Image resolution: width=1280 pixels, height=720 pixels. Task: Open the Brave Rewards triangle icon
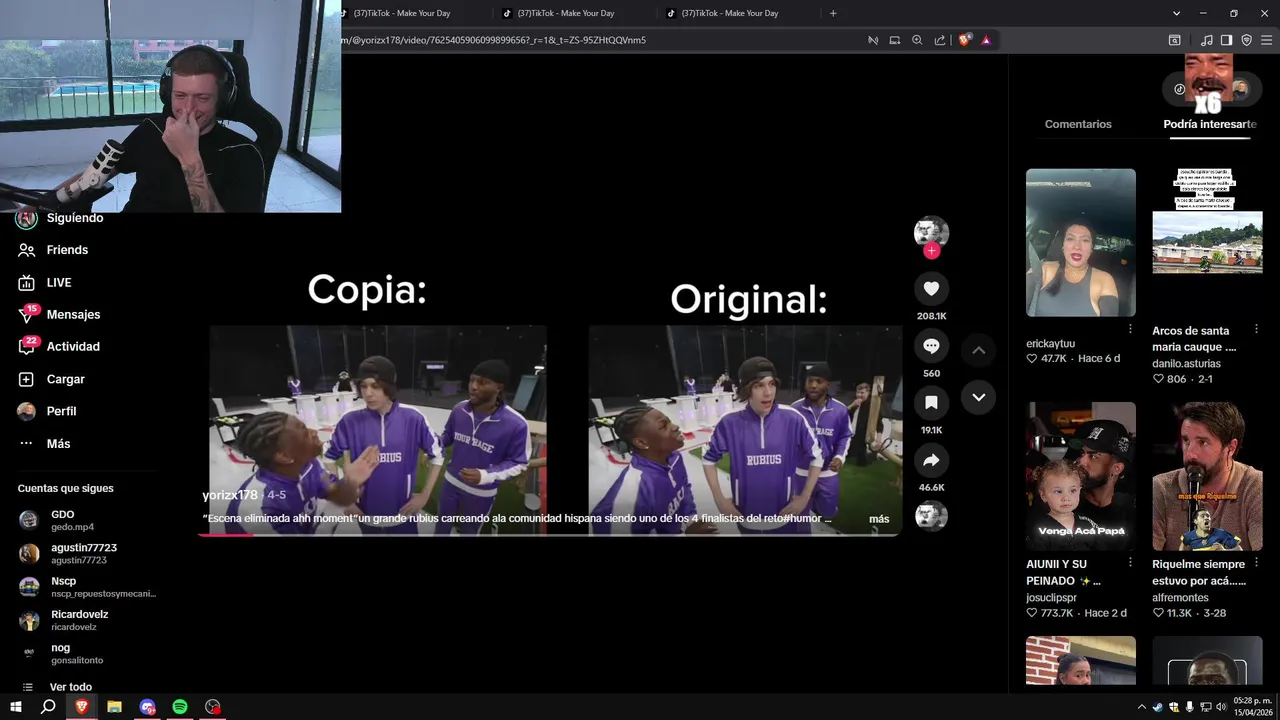click(986, 40)
